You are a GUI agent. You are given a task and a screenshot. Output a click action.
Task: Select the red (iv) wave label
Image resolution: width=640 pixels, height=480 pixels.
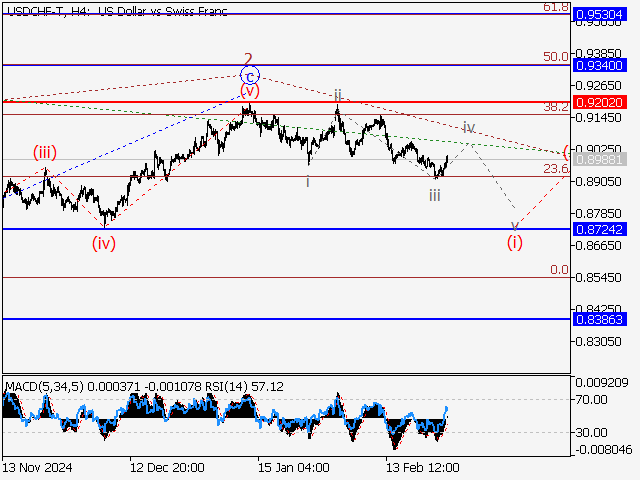105,242
